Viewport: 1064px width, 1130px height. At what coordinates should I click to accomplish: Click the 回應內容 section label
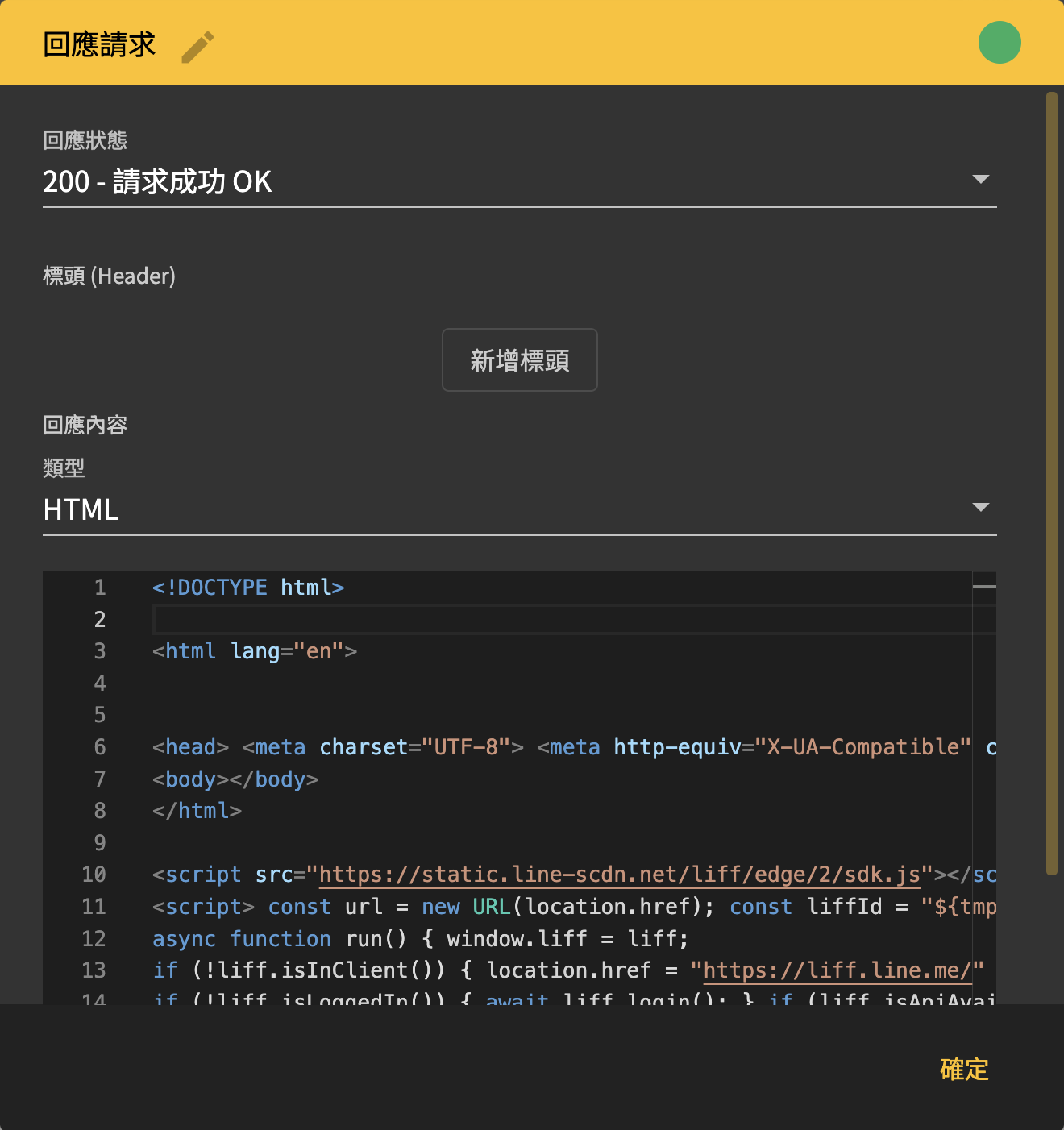85,425
